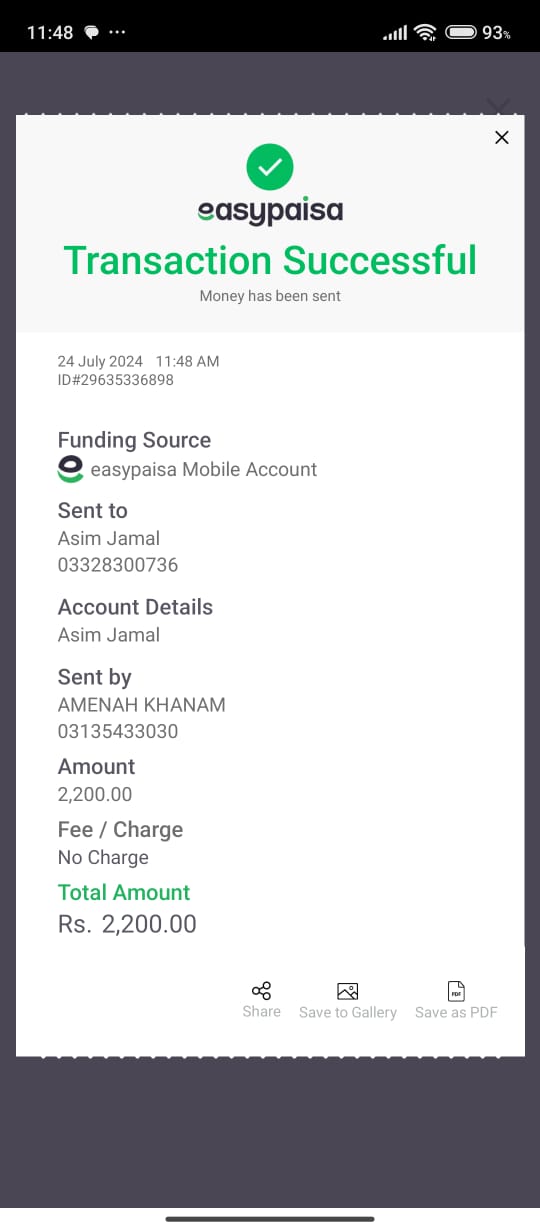Tap the easypaisa logo in the header

(270, 212)
